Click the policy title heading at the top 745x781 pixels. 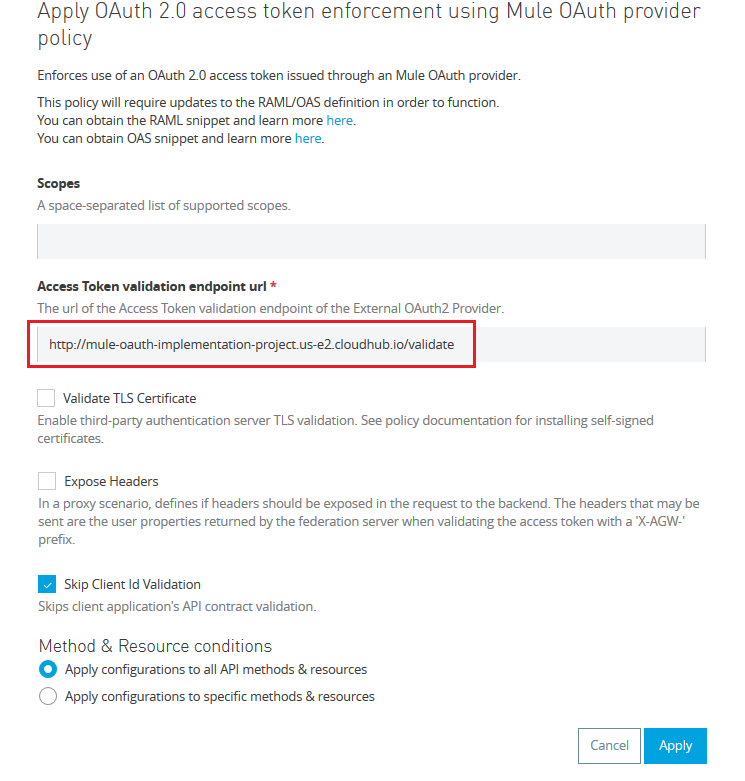(x=368, y=25)
